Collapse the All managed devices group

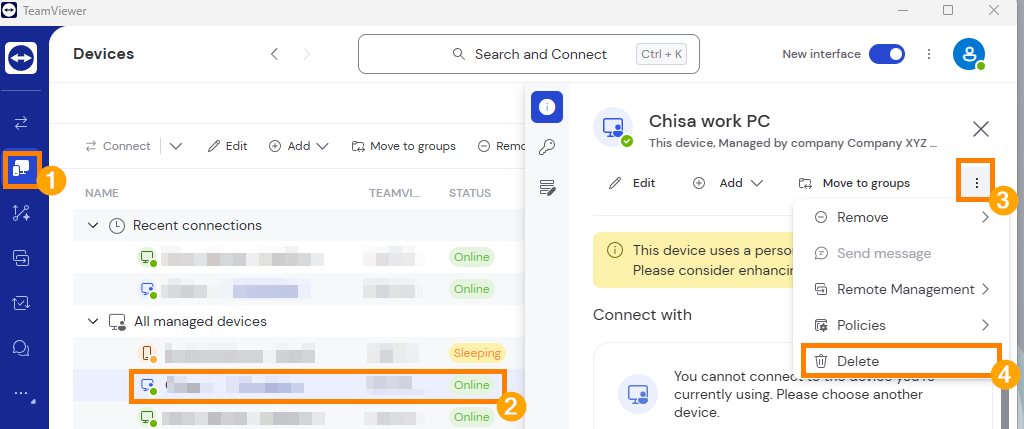93,322
